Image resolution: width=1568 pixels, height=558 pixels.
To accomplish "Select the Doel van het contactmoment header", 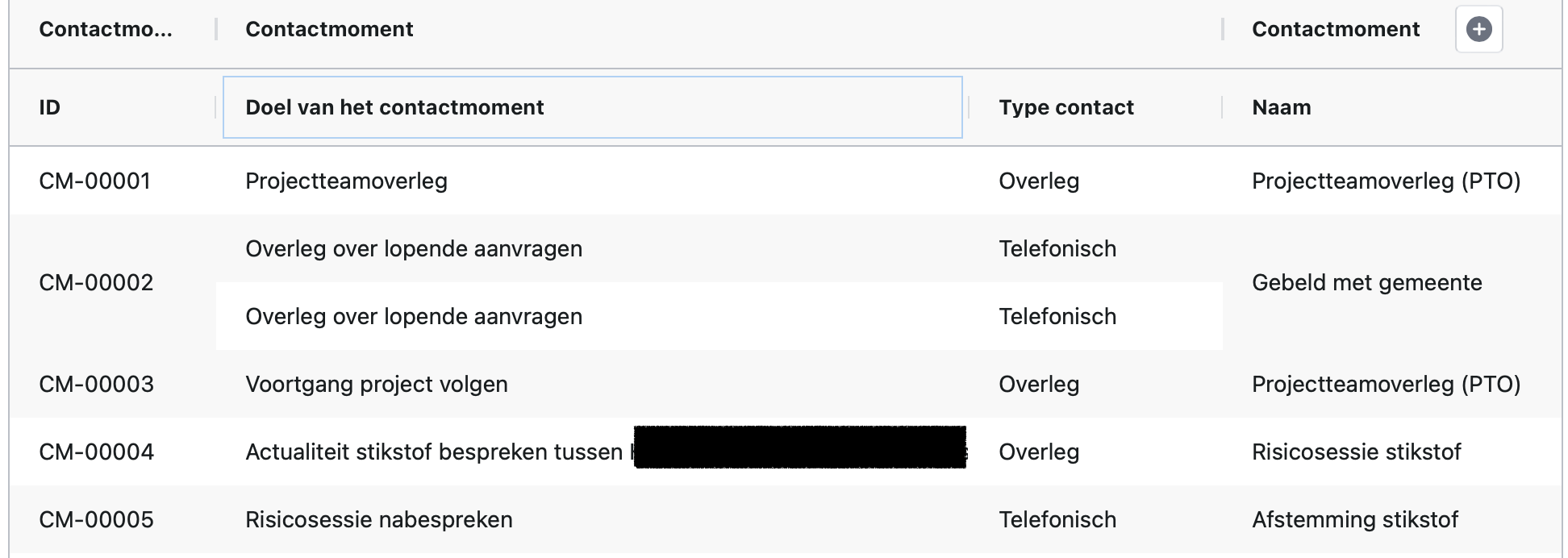I will click(x=593, y=107).
